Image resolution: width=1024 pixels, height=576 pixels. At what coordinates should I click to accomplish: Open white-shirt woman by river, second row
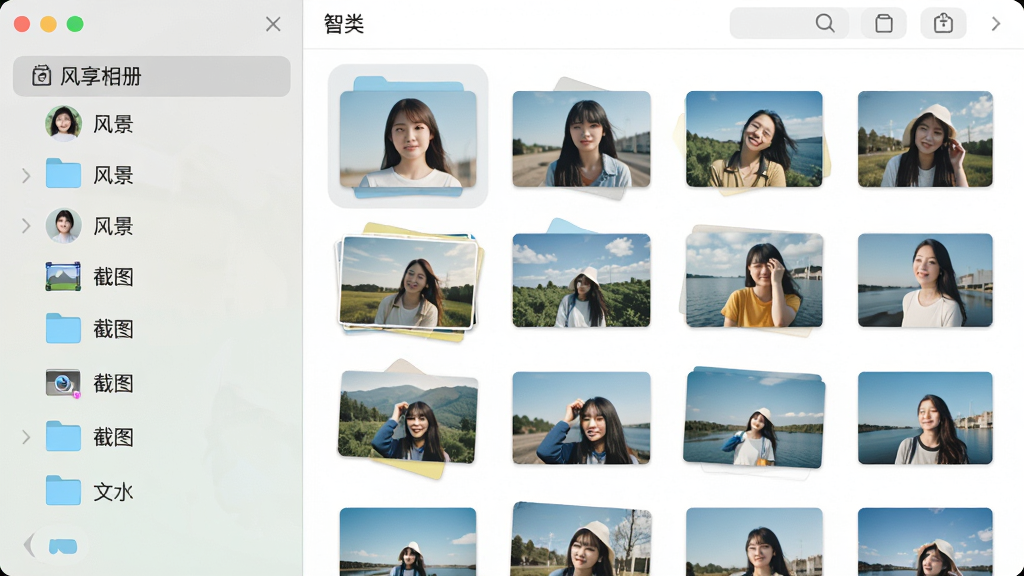click(x=925, y=280)
